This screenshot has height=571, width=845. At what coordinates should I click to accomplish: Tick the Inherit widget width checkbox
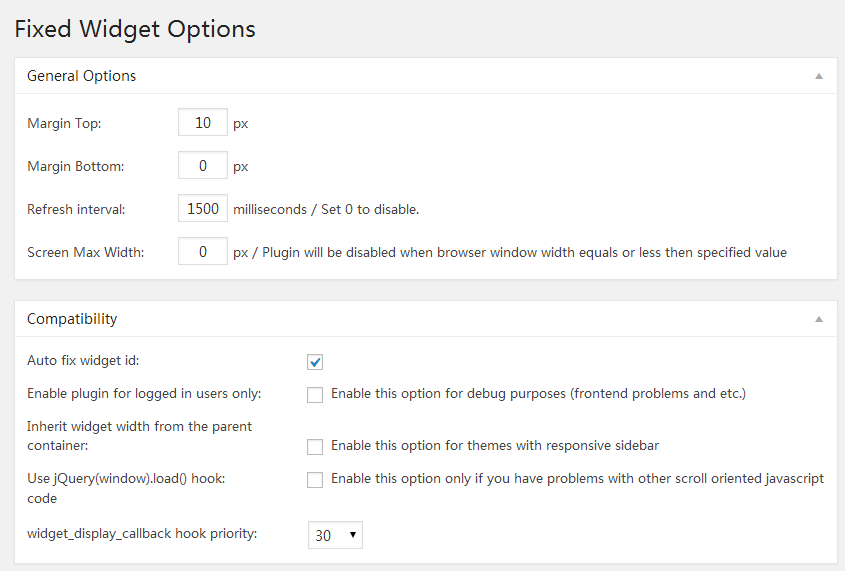tap(315, 446)
